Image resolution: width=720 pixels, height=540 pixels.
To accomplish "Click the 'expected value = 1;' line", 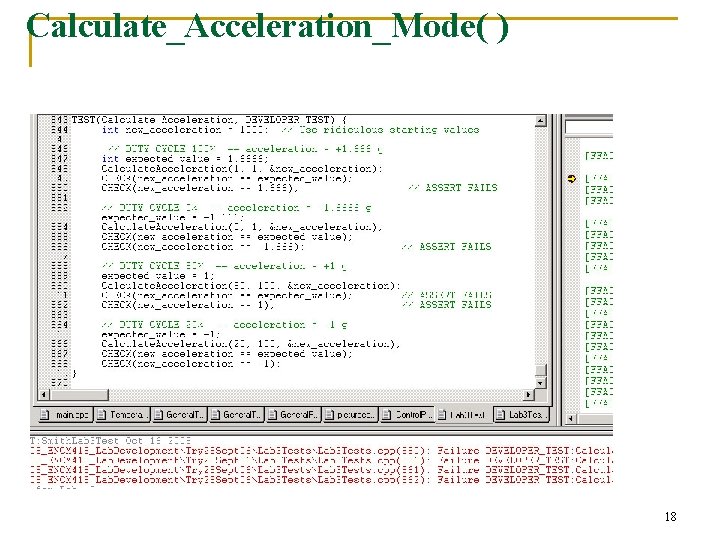I will 158,276.
